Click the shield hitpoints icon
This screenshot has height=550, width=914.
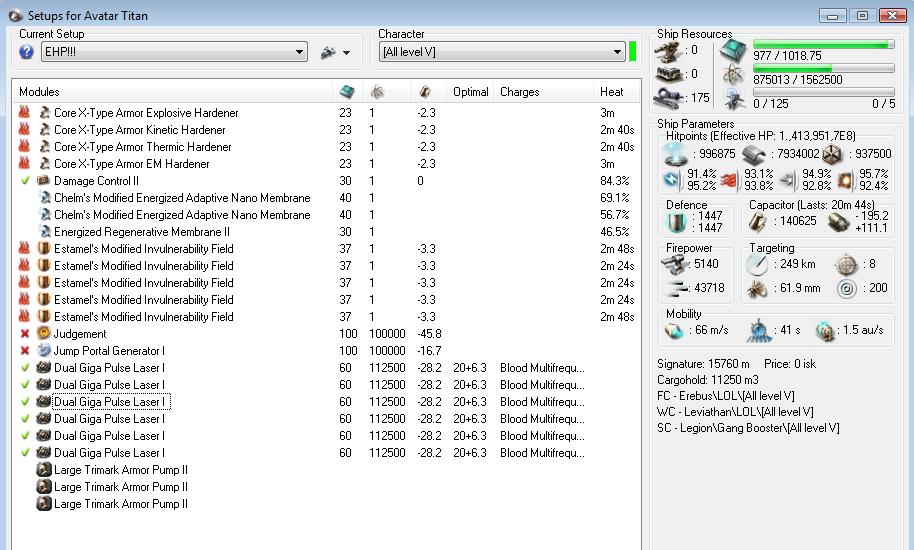[x=677, y=153]
